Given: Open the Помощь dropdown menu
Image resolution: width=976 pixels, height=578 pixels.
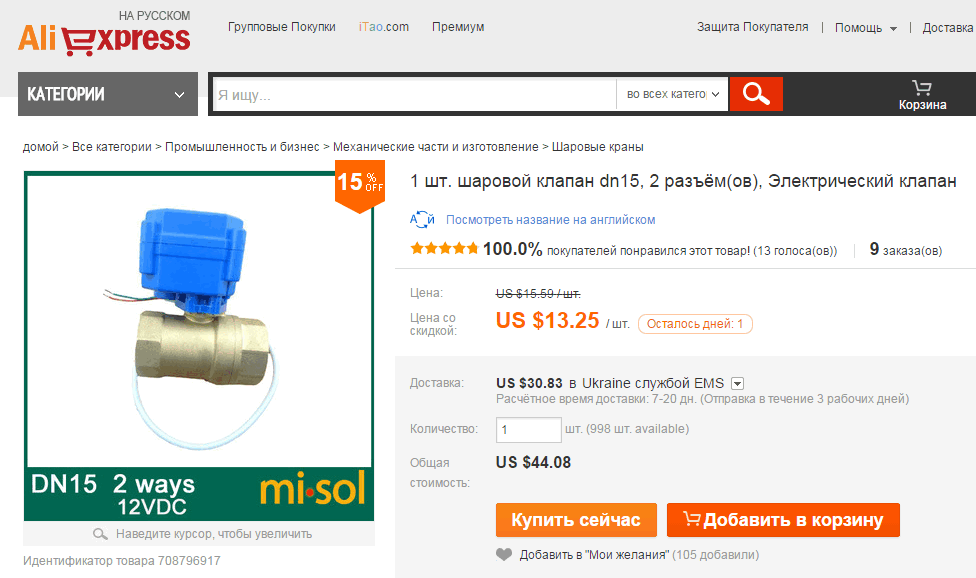Looking at the screenshot, I should pyautogui.click(x=865, y=27).
